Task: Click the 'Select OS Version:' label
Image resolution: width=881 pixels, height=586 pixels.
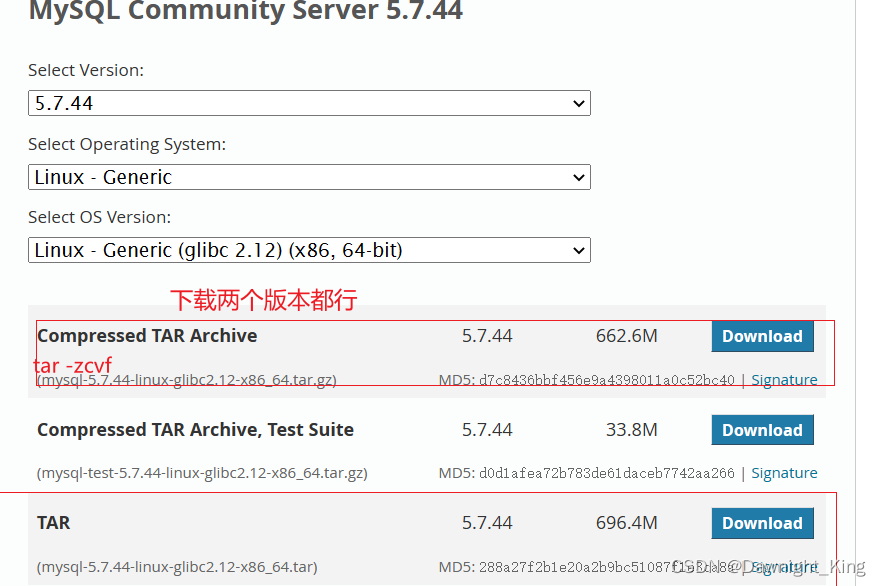Action: point(99,217)
